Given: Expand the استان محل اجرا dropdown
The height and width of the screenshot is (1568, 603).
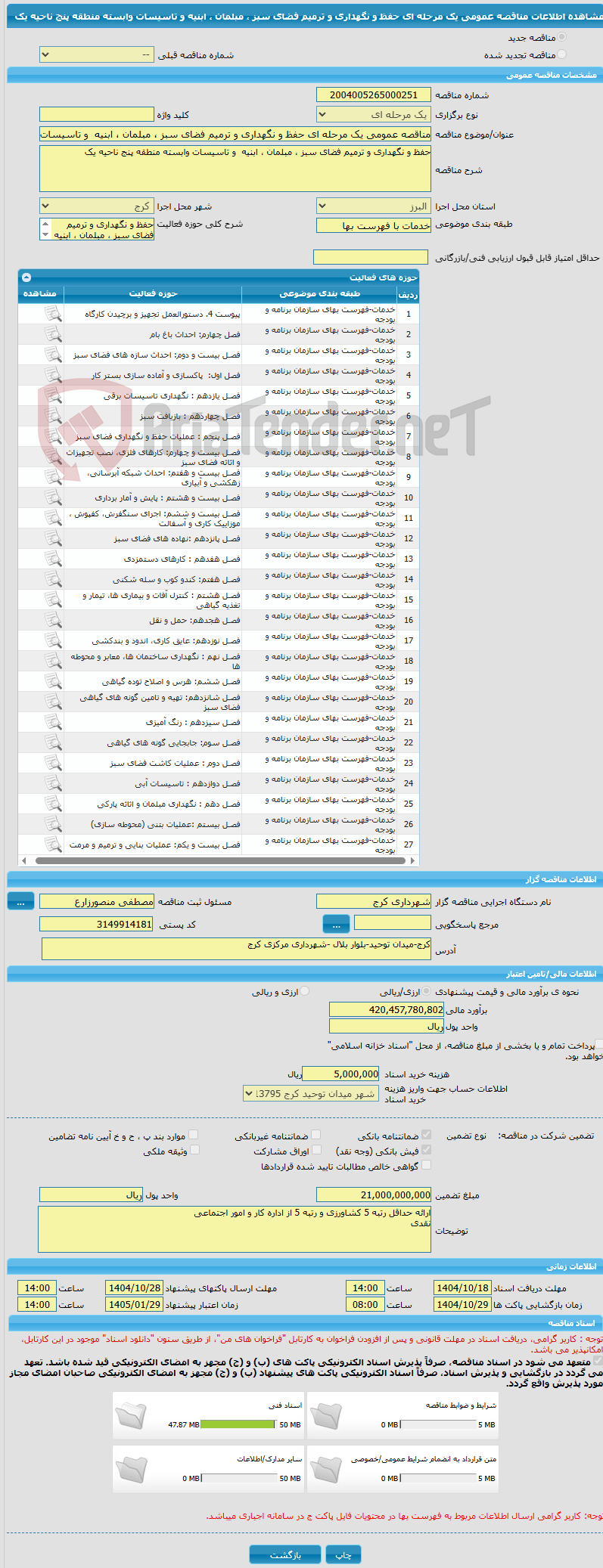Looking at the screenshot, I should pyautogui.click(x=374, y=206).
